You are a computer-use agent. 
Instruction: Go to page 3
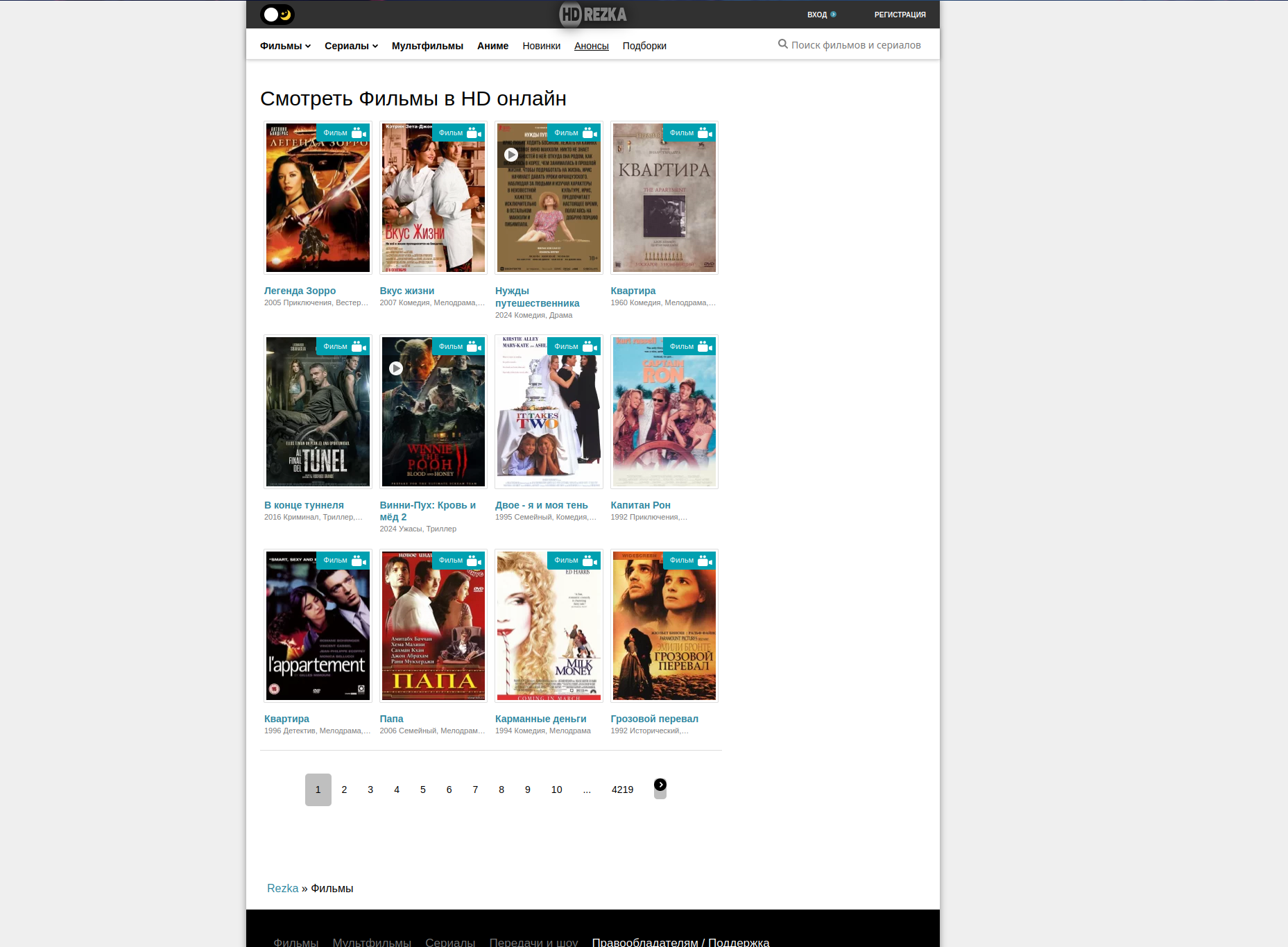coord(370,790)
